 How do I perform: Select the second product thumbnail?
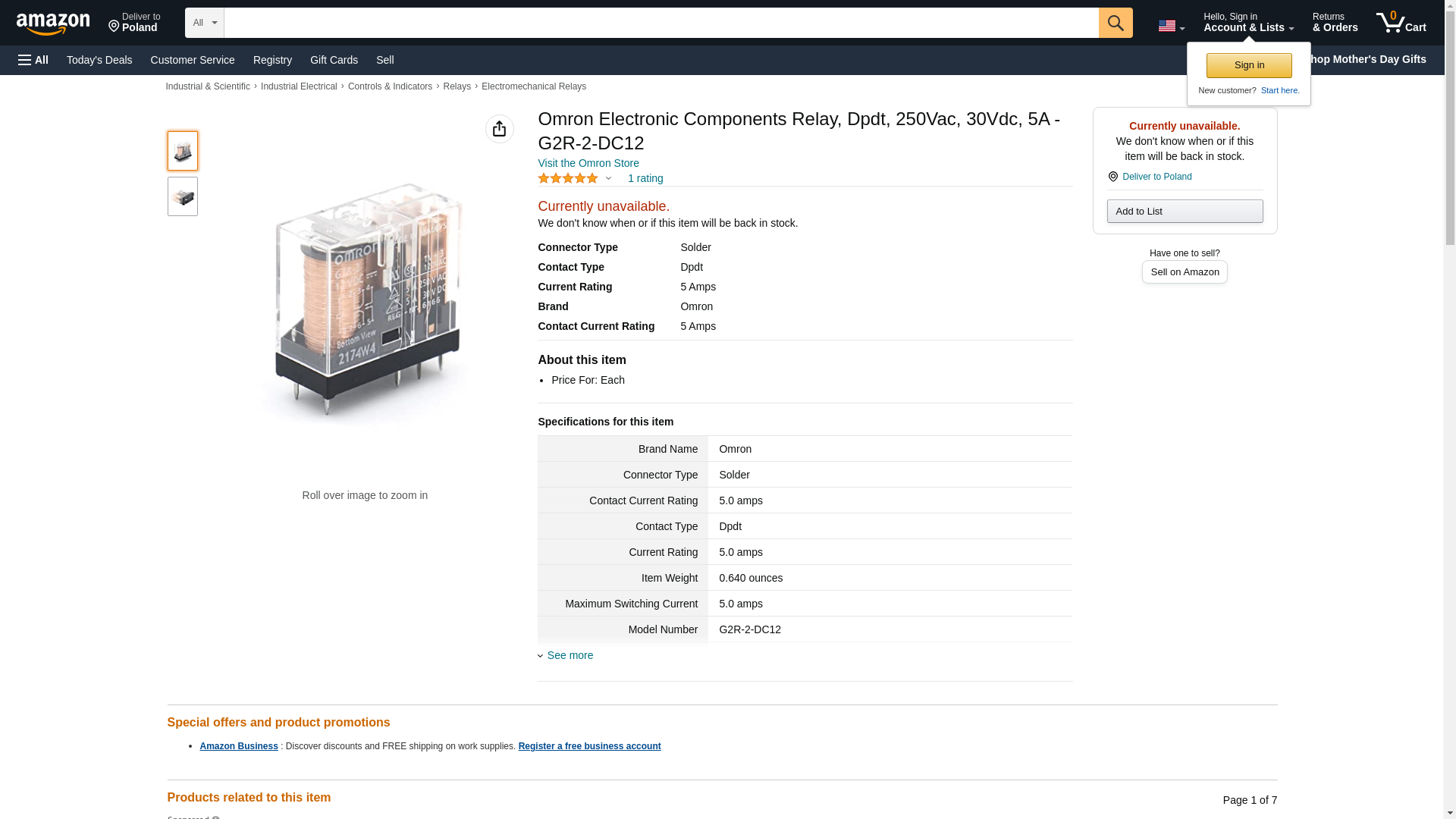[183, 197]
